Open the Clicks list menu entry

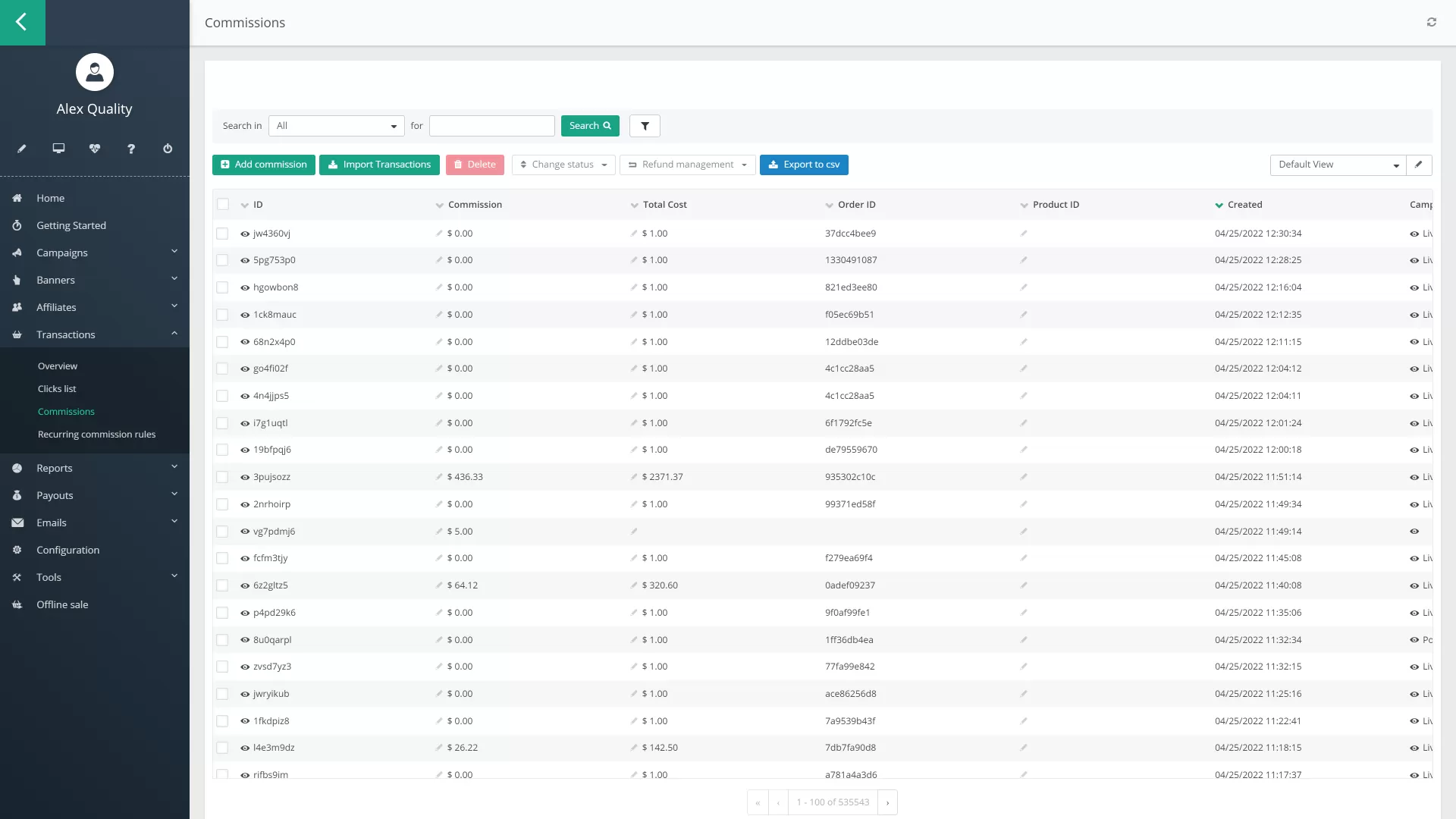(x=57, y=388)
